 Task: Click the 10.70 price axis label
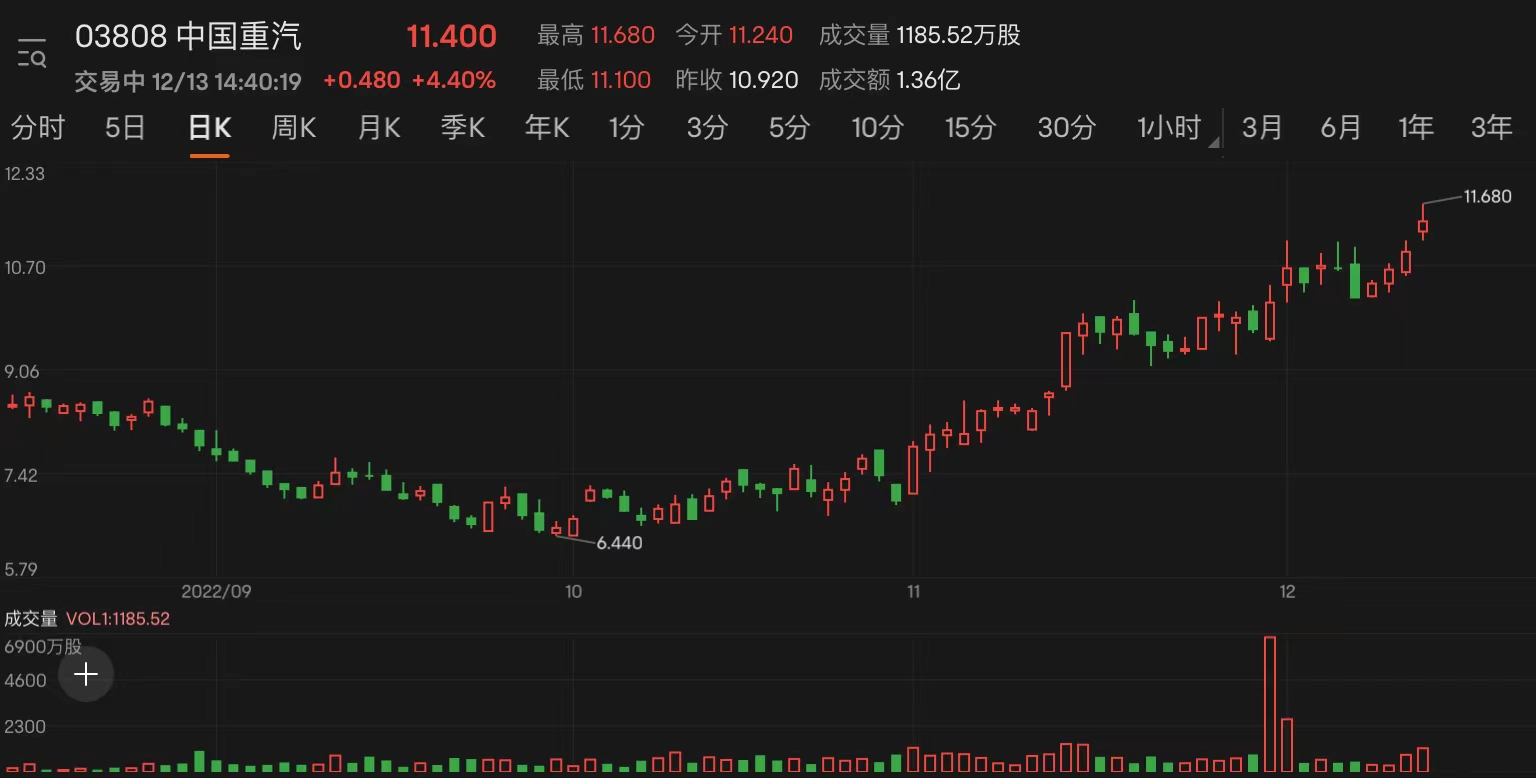coord(25,267)
